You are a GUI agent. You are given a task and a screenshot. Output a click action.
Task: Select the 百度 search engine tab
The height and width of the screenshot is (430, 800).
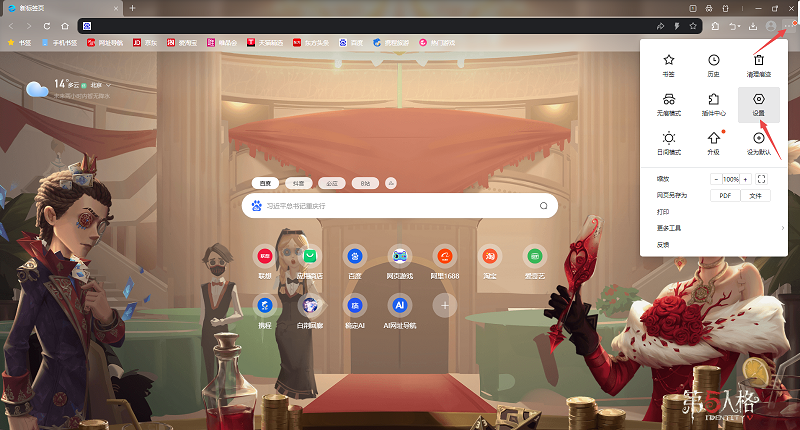coord(265,183)
